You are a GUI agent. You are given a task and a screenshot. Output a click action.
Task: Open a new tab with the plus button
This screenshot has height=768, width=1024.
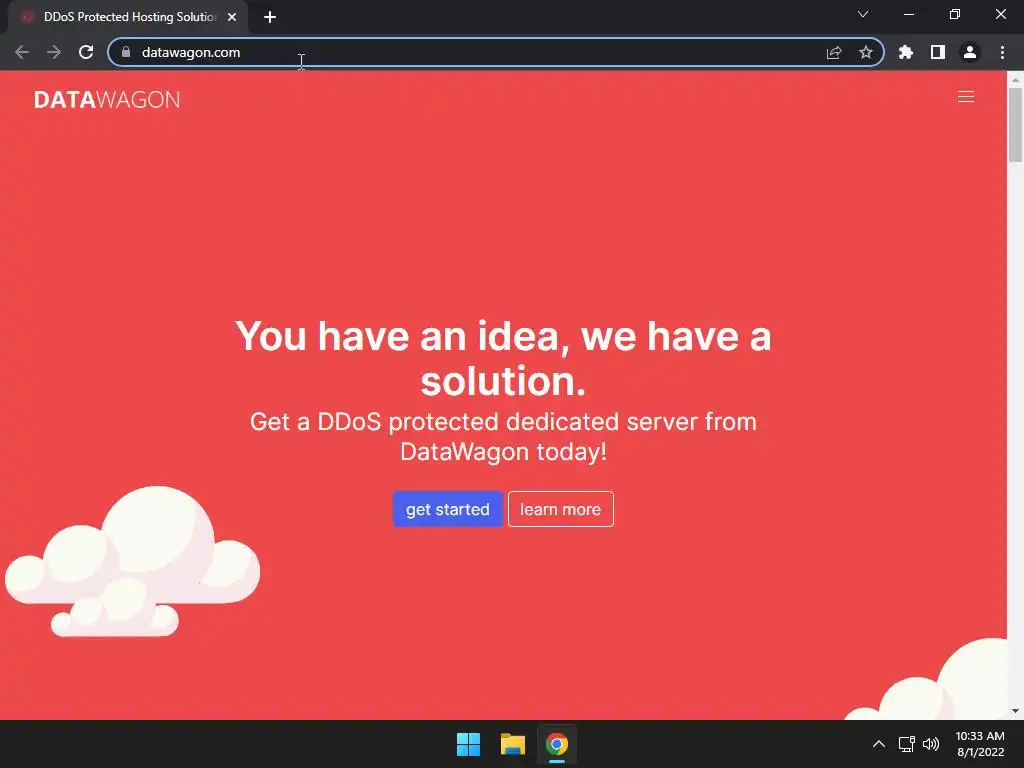270,17
